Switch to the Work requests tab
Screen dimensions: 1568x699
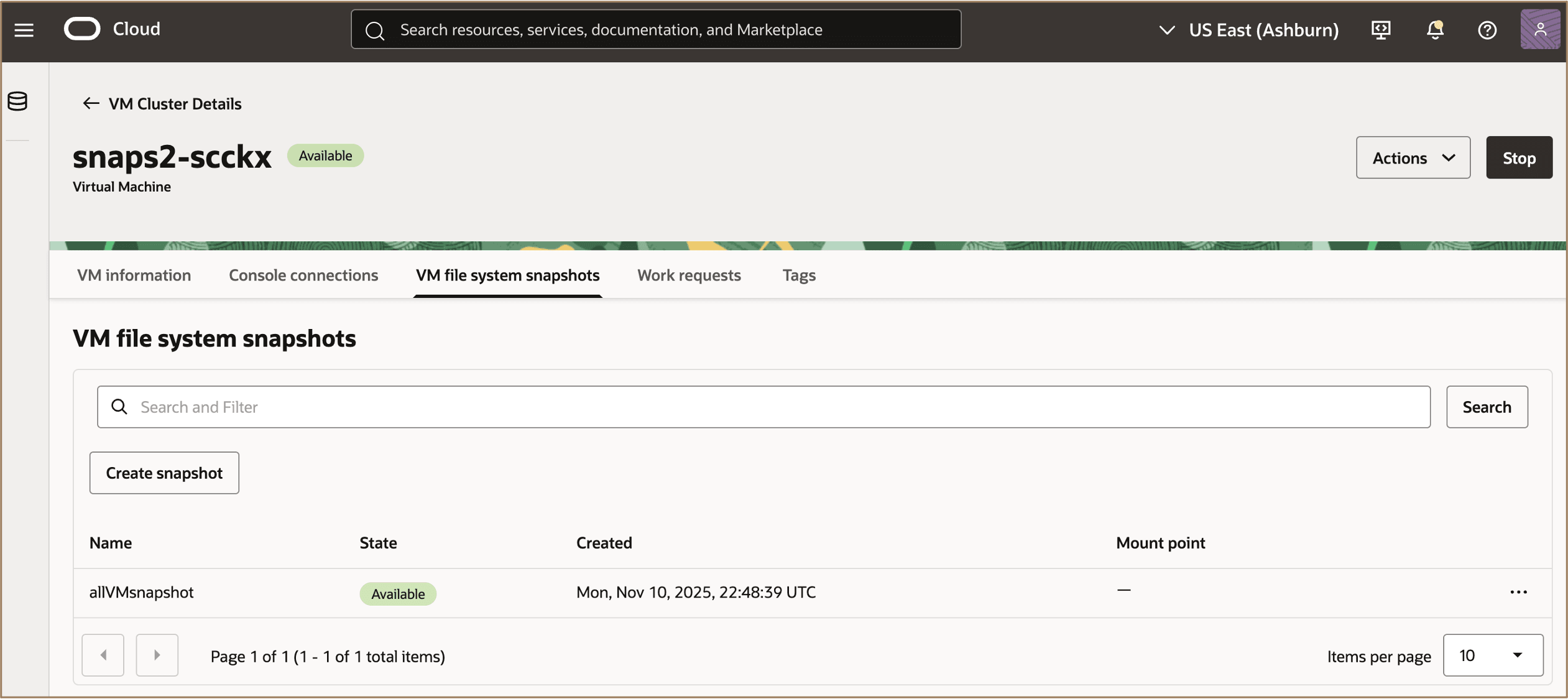point(688,275)
